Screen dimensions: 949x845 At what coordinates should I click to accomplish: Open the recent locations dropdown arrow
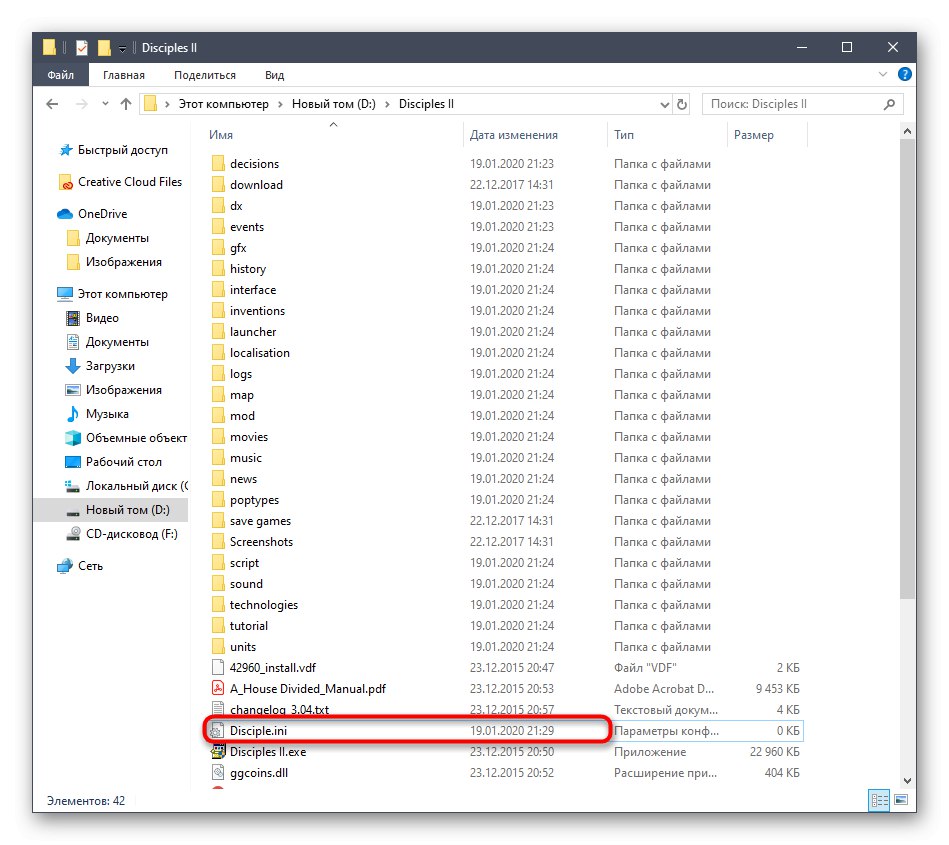(105, 104)
